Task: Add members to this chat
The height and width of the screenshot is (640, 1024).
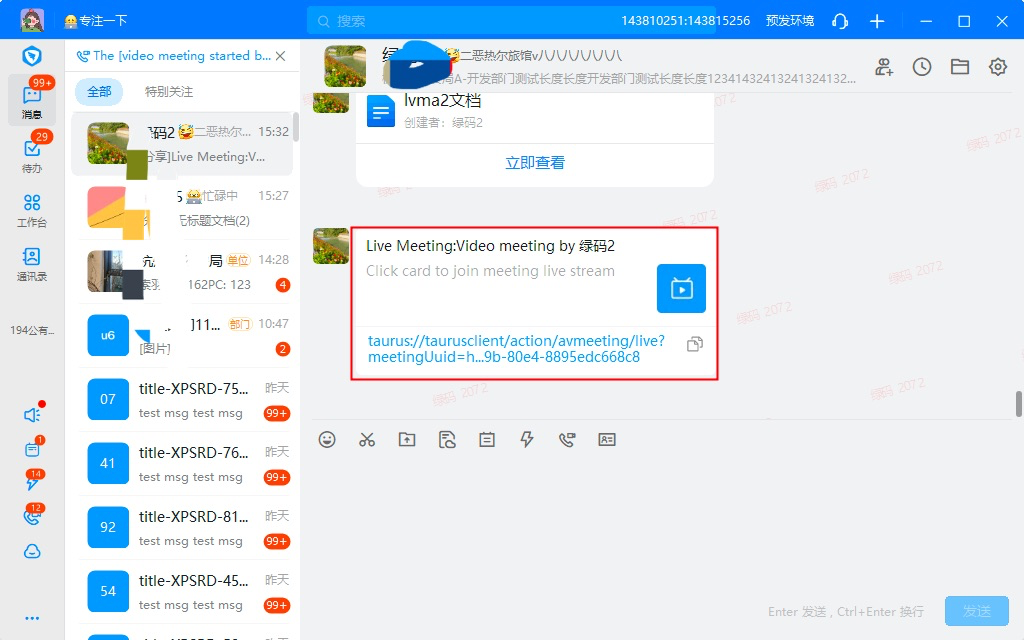Action: pos(884,67)
